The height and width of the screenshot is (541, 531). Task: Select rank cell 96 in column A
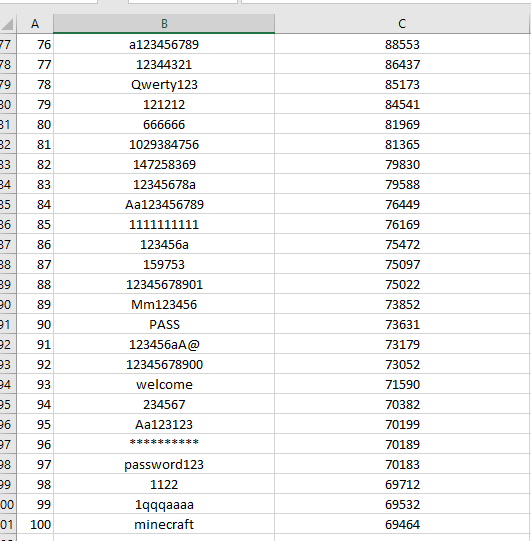click(35, 444)
